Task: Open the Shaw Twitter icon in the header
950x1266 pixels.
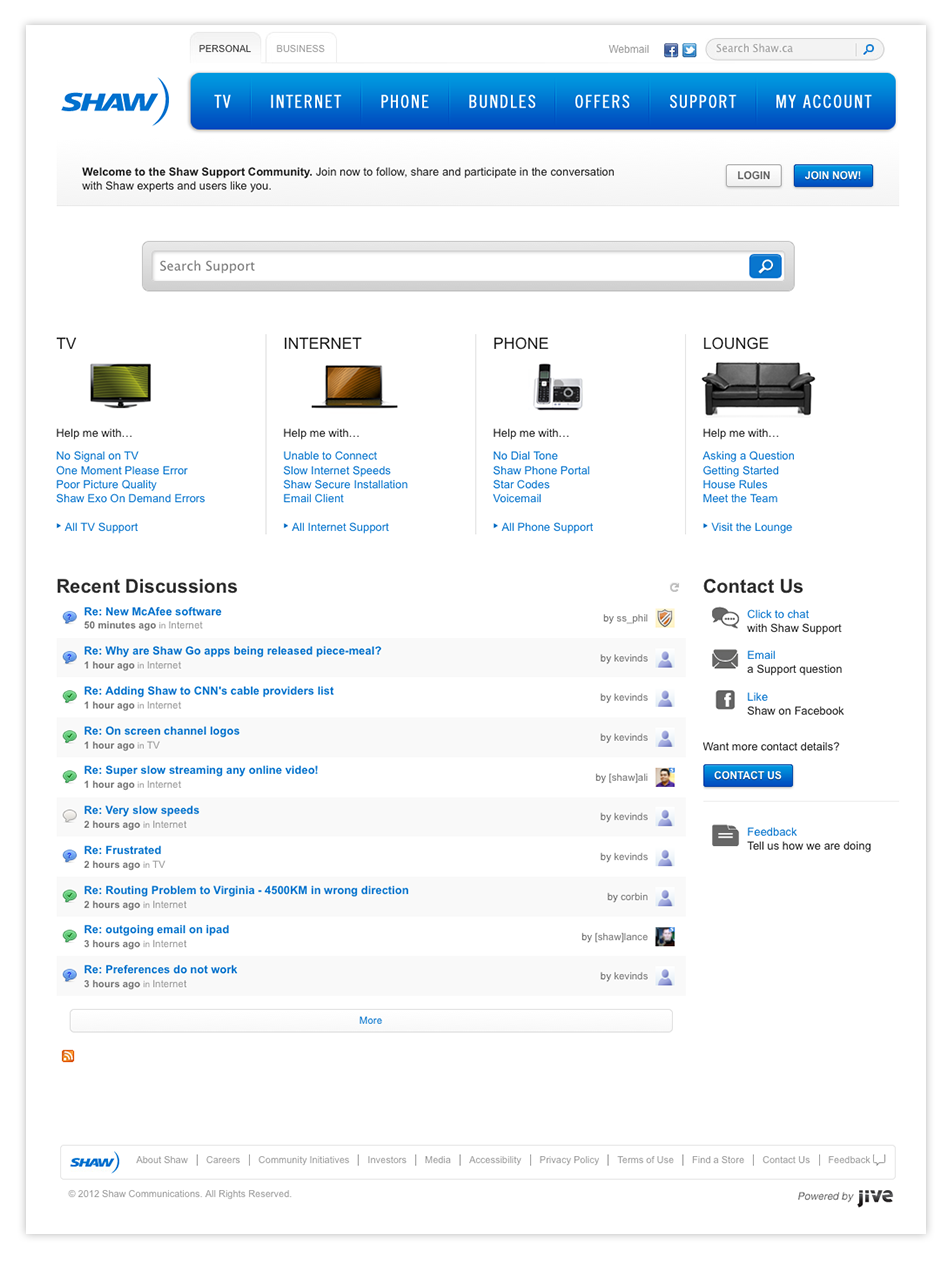Action: click(x=689, y=50)
